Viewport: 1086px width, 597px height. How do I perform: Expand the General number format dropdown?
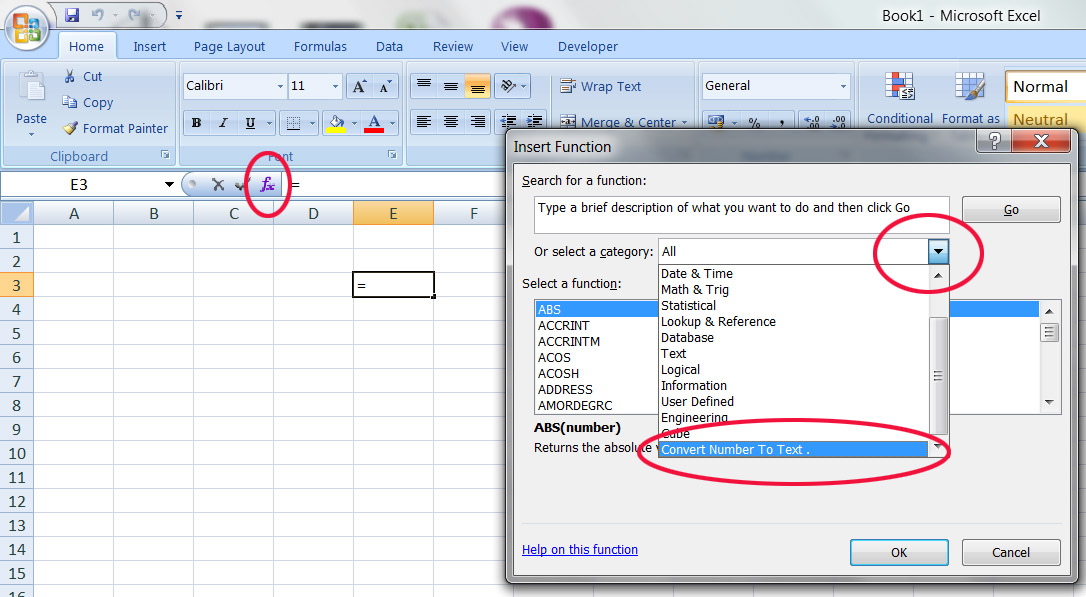[x=843, y=87]
